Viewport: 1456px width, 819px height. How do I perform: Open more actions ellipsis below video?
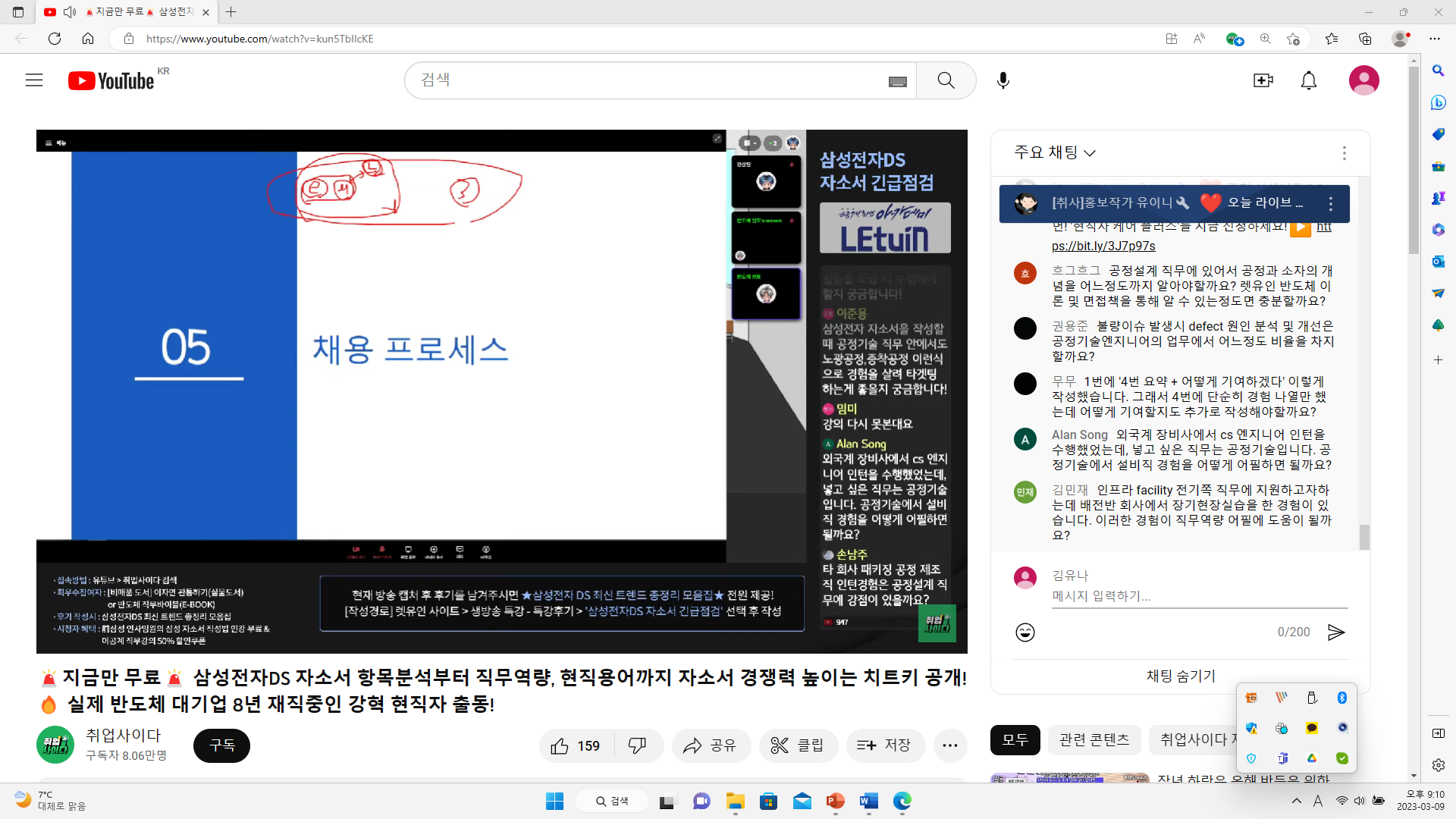(x=949, y=746)
